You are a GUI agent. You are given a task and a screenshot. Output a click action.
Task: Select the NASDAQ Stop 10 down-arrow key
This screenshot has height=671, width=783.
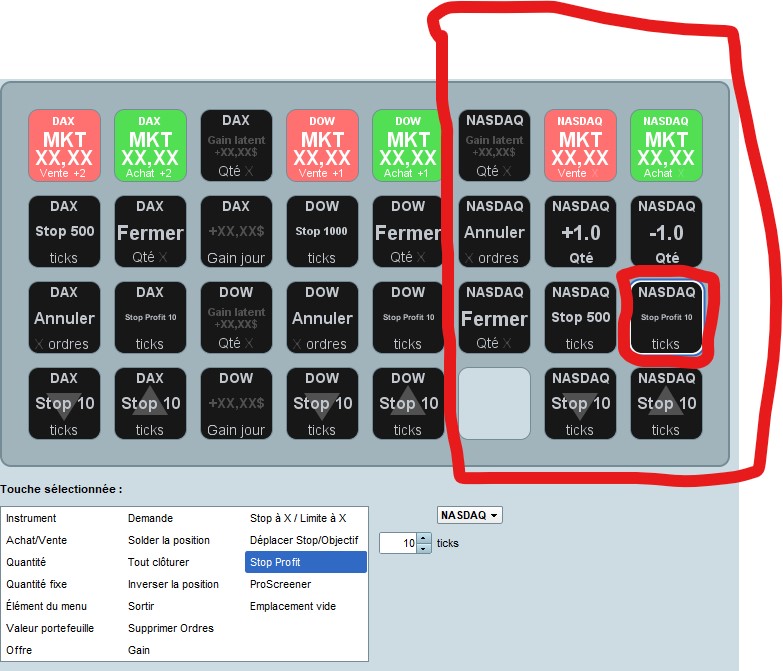580,403
